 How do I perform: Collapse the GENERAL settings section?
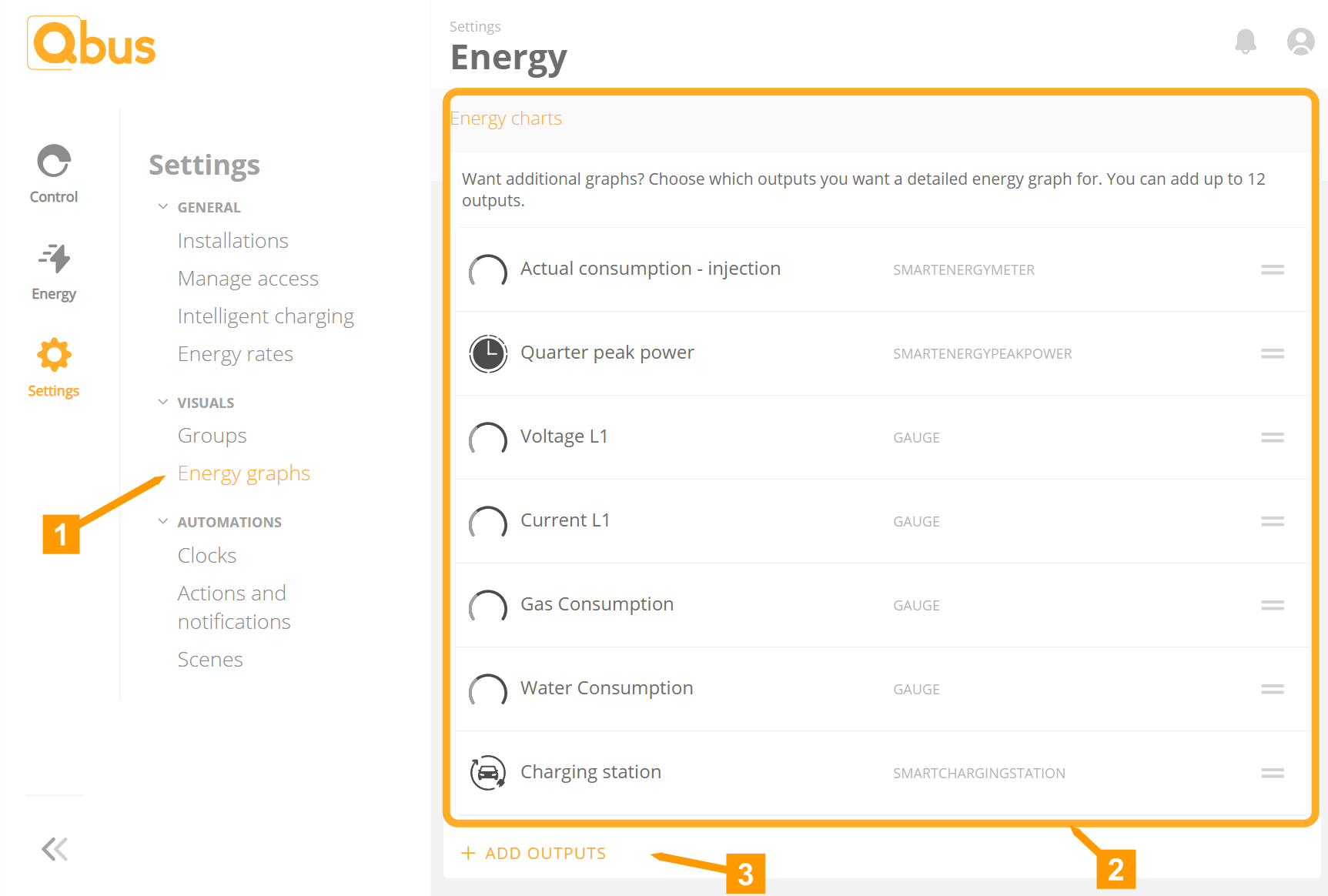pos(162,206)
